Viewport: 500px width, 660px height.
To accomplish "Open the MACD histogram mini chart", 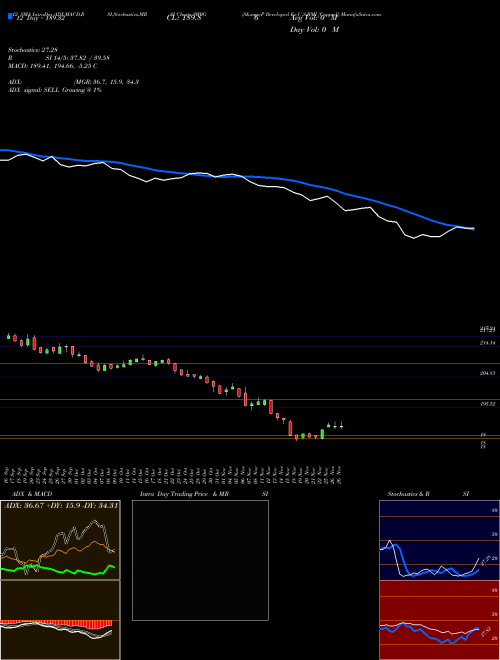I will coord(60,620).
